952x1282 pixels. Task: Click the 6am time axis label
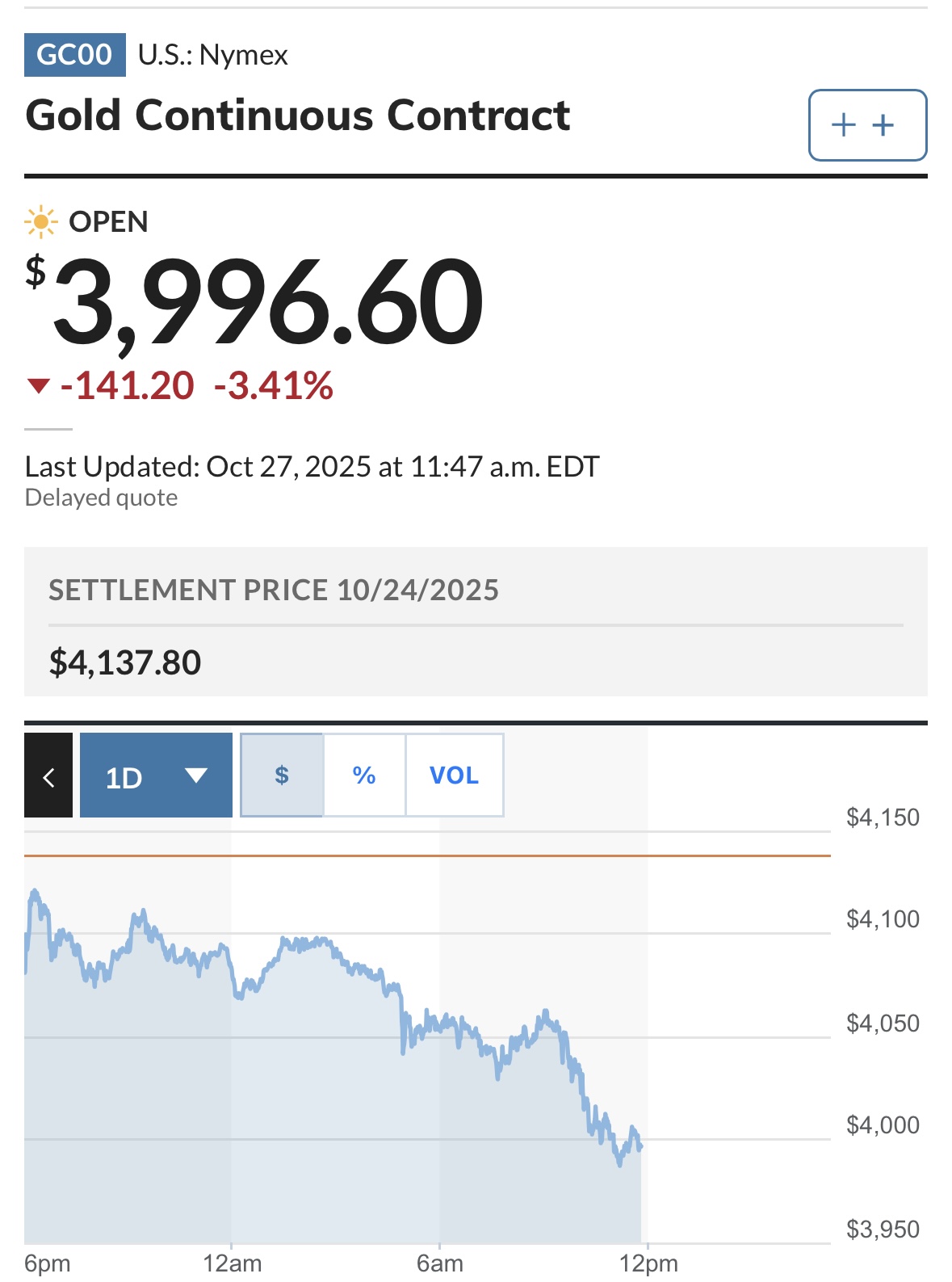tap(440, 1263)
